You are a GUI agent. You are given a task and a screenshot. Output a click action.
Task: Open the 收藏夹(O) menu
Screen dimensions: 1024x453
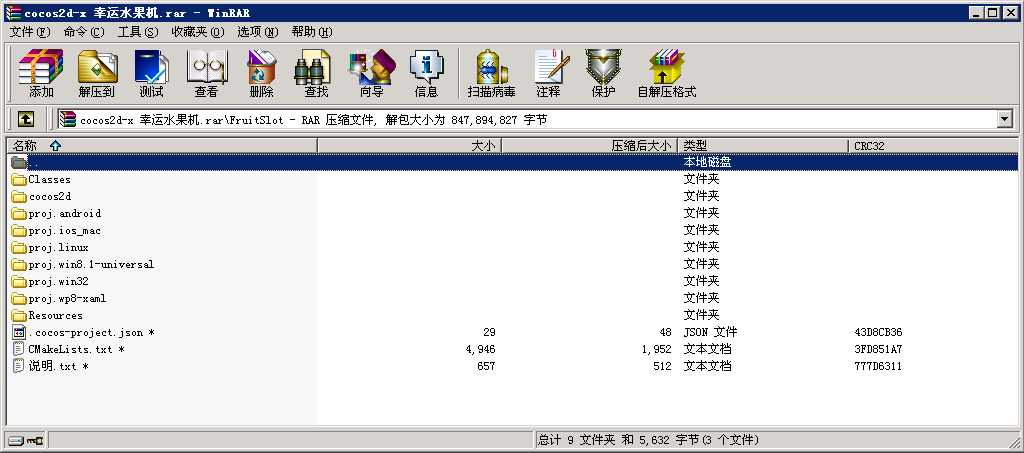[x=198, y=32]
